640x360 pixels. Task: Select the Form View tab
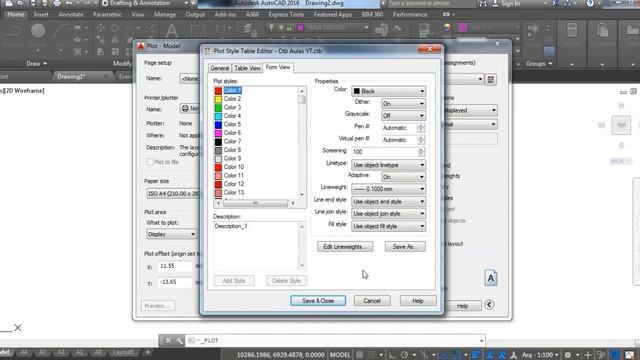(x=278, y=67)
